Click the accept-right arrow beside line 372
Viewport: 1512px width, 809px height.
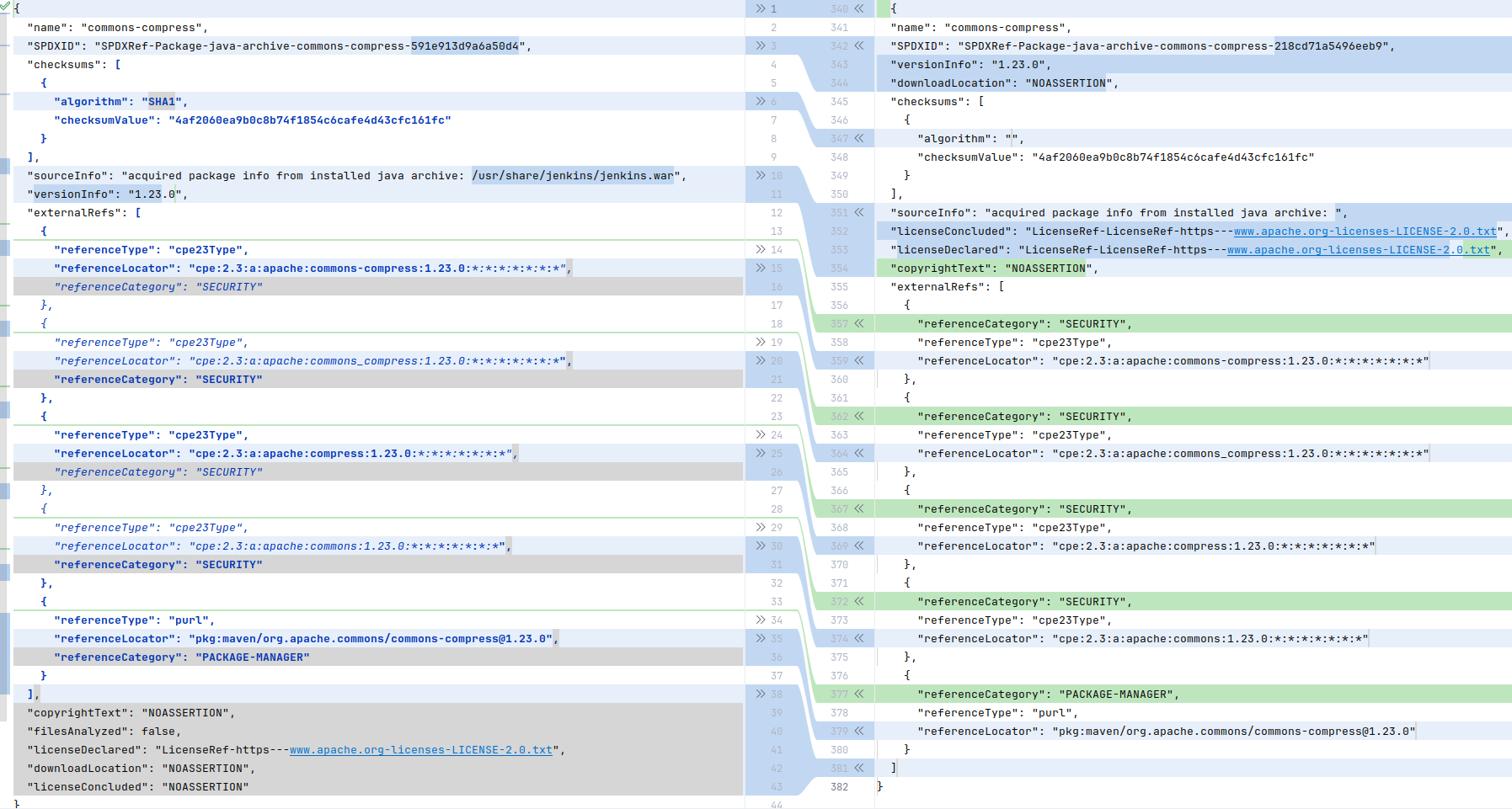point(859,601)
